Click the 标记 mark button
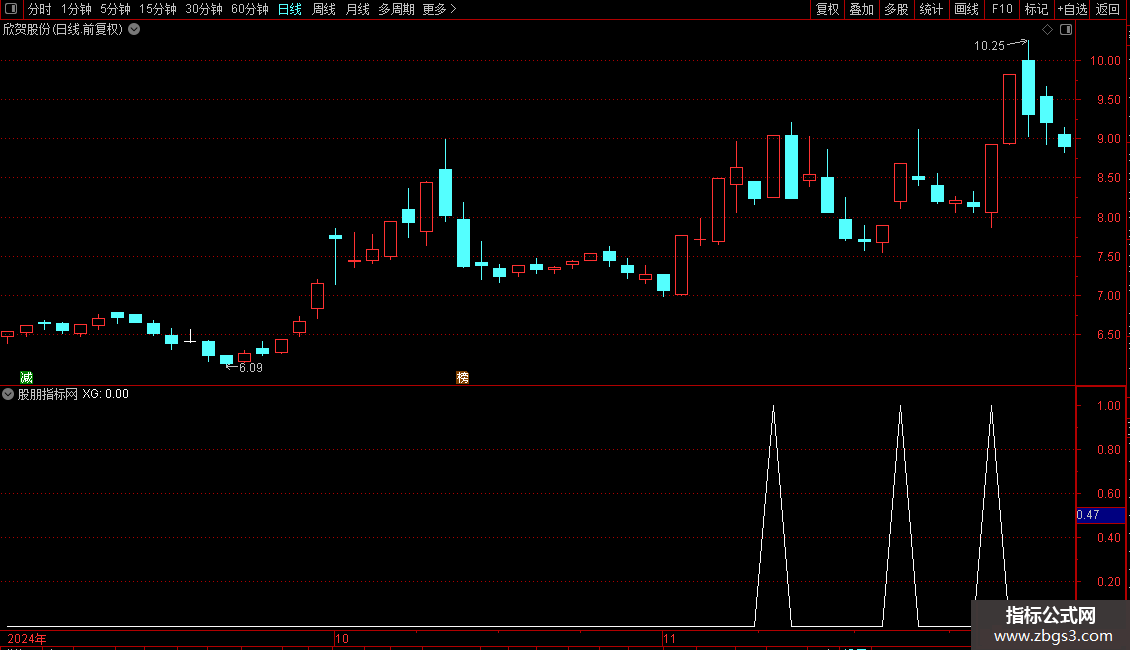 point(1036,9)
